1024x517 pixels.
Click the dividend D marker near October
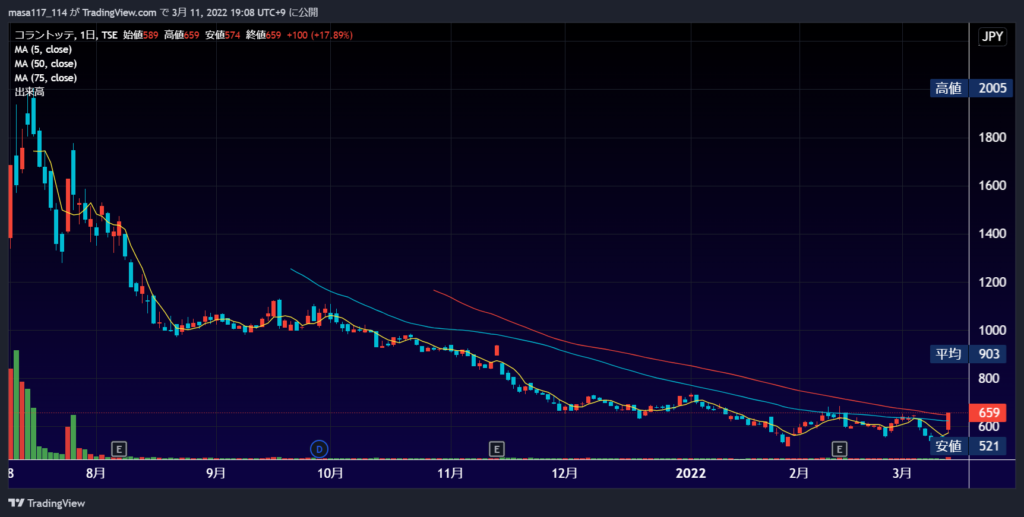point(319,449)
